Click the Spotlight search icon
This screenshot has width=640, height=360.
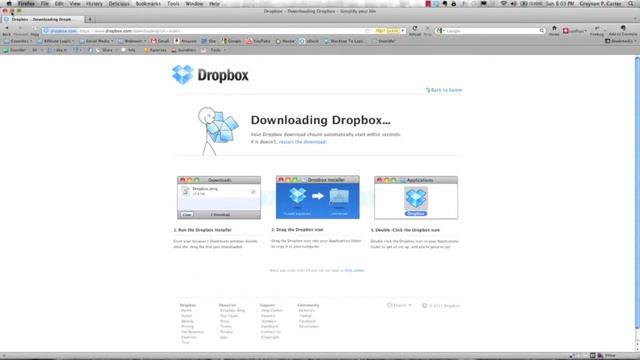(x=631, y=4)
